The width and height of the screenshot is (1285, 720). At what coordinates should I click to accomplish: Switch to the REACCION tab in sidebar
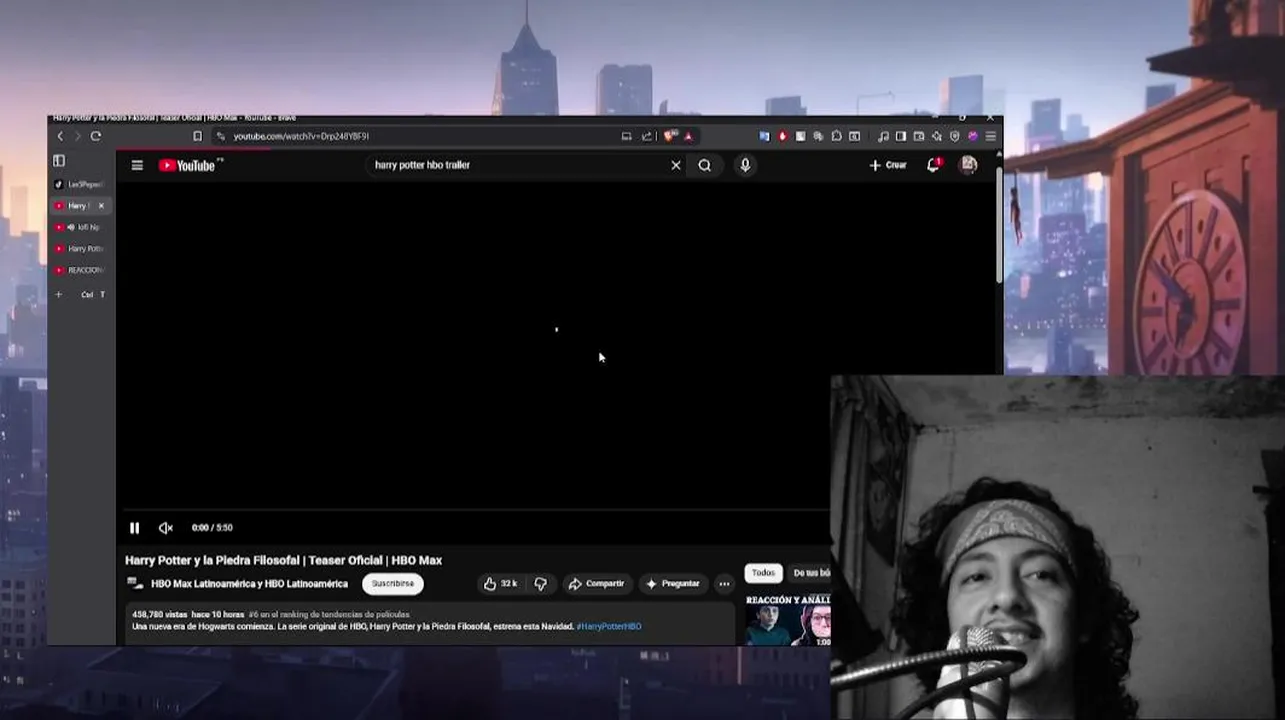(79, 270)
